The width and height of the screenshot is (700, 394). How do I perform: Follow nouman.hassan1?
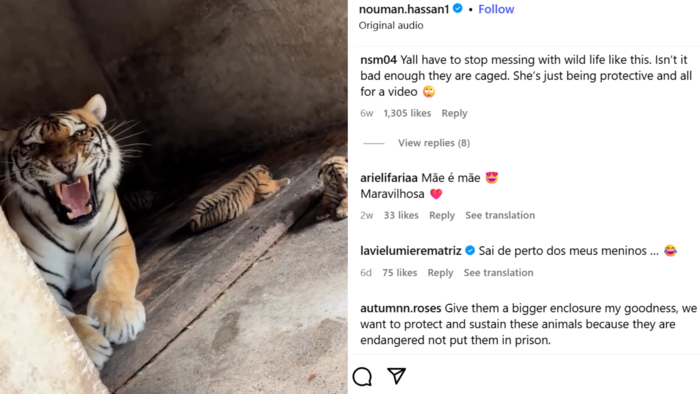click(x=496, y=9)
